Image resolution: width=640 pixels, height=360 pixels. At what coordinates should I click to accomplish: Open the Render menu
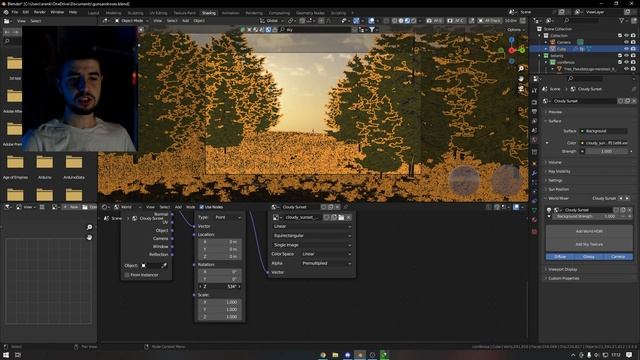point(40,12)
